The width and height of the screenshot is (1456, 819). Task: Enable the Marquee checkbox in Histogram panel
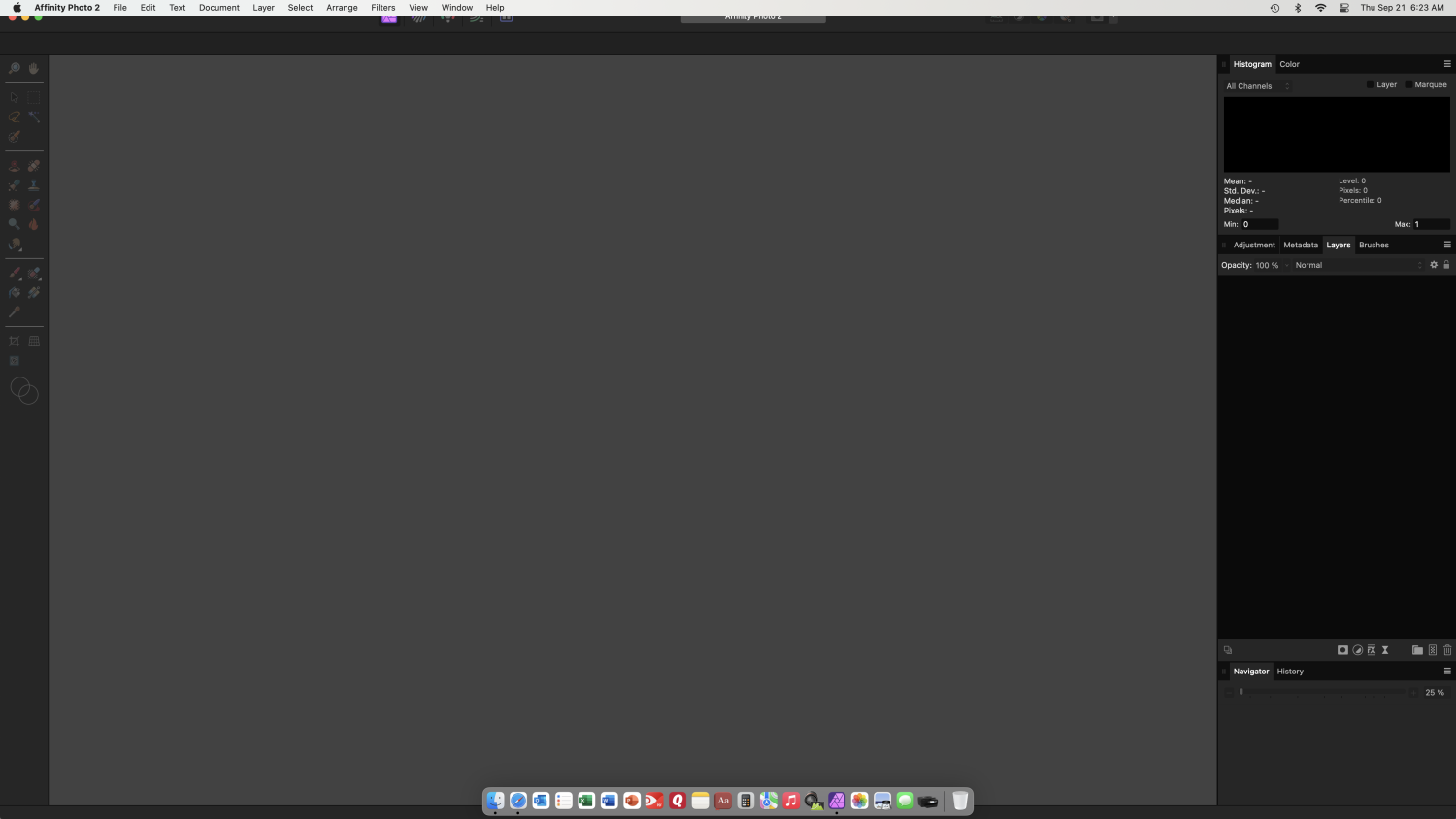point(1408,84)
